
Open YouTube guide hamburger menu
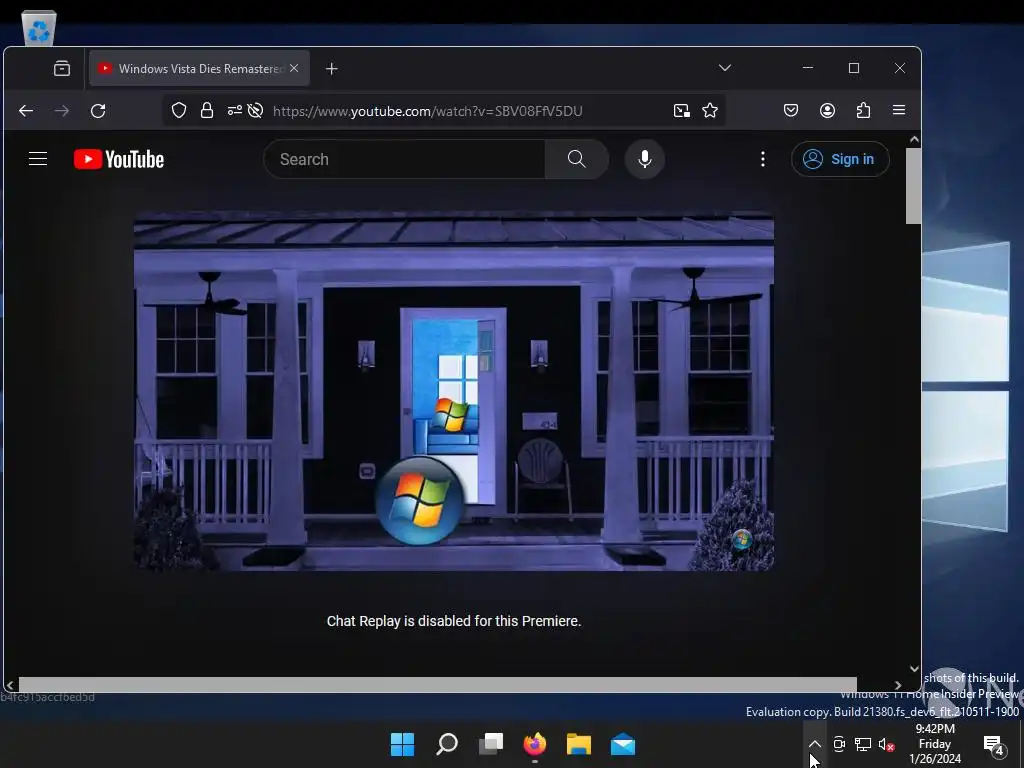tap(38, 159)
